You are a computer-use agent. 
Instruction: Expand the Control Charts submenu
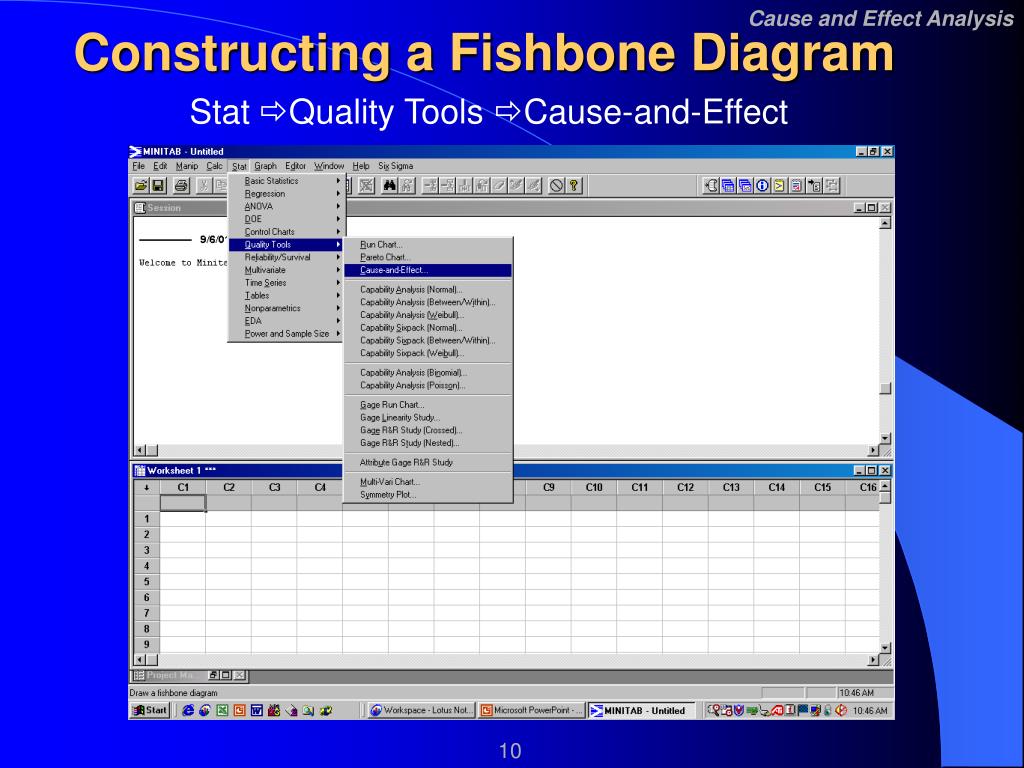tap(286, 232)
